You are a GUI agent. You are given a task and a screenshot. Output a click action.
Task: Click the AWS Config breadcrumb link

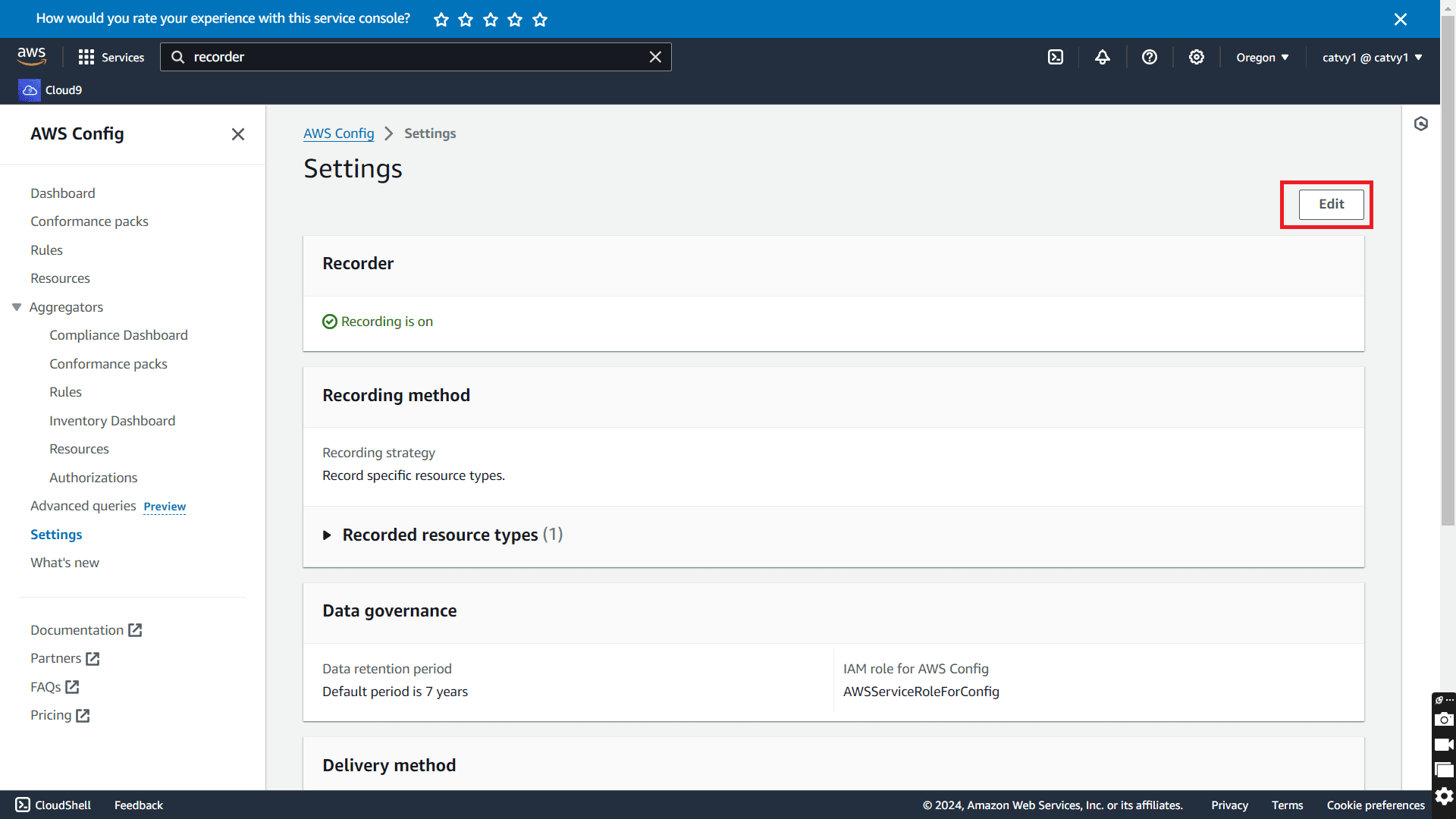pos(338,133)
